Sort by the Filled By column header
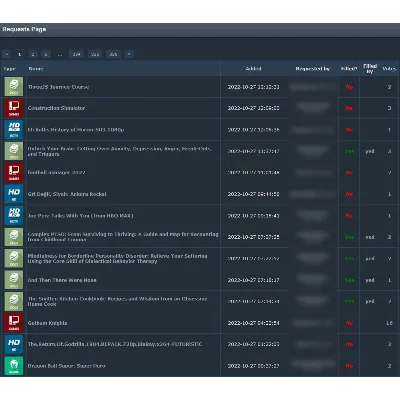The image size is (400, 400). (x=370, y=69)
